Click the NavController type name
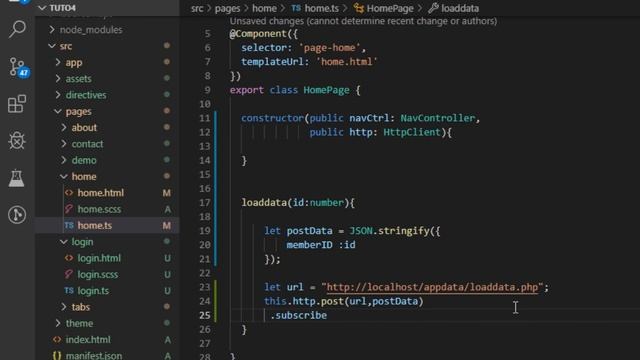640x360 pixels. [438, 118]
